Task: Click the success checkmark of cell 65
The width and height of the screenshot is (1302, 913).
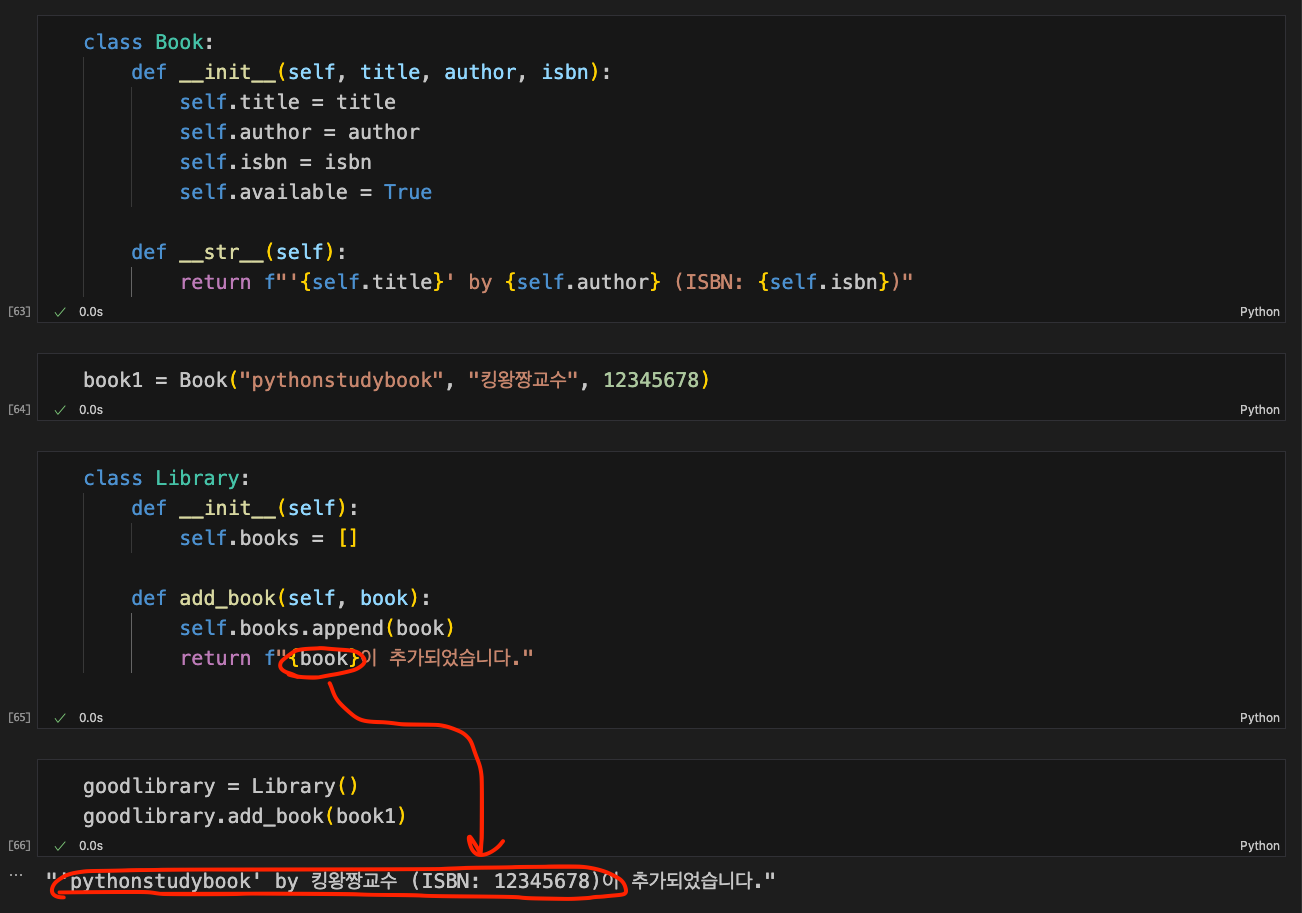Action: click(x=61, y=718)
